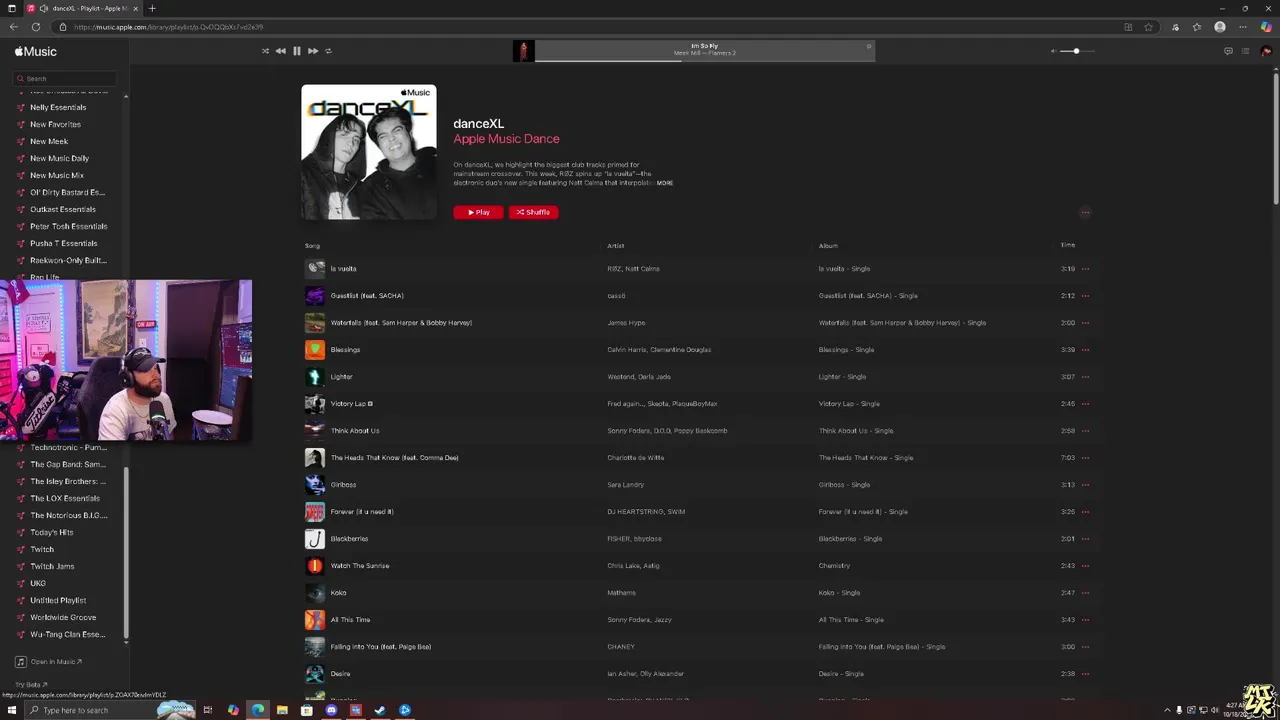Open artist James Hype link
Image resolution: width=1280 pixels, height=720 pixels.
click(x=626, y=323)
